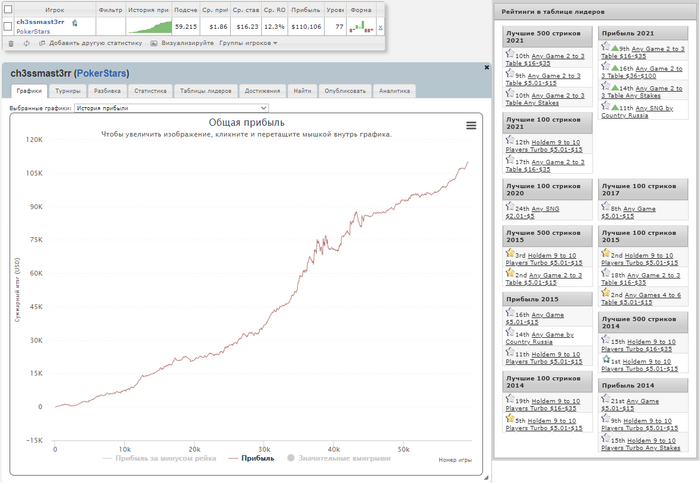This screenshot has width=700, height=484.
Task: Click star beside 10th Any Game Table Any Stakes
Action: click(510, 93)
